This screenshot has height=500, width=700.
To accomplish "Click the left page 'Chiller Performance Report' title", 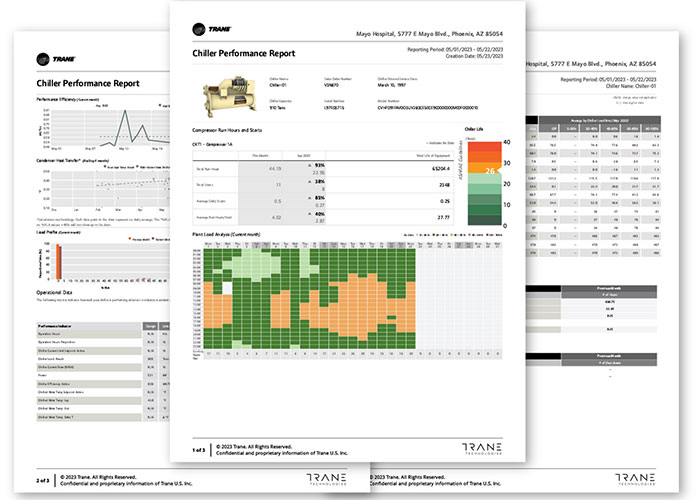I will pyautogui.click(x=88, y=83).
